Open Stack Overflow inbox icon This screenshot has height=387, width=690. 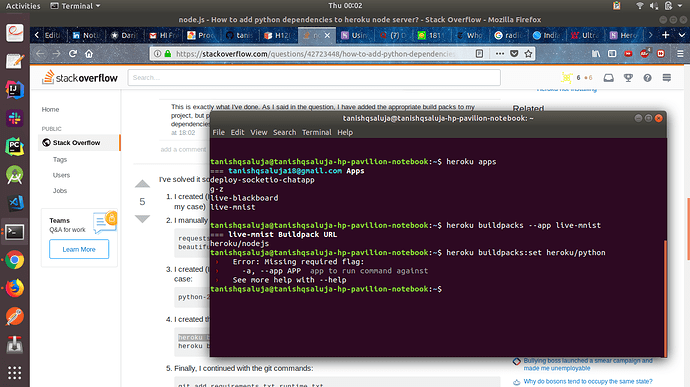[609, 78]
